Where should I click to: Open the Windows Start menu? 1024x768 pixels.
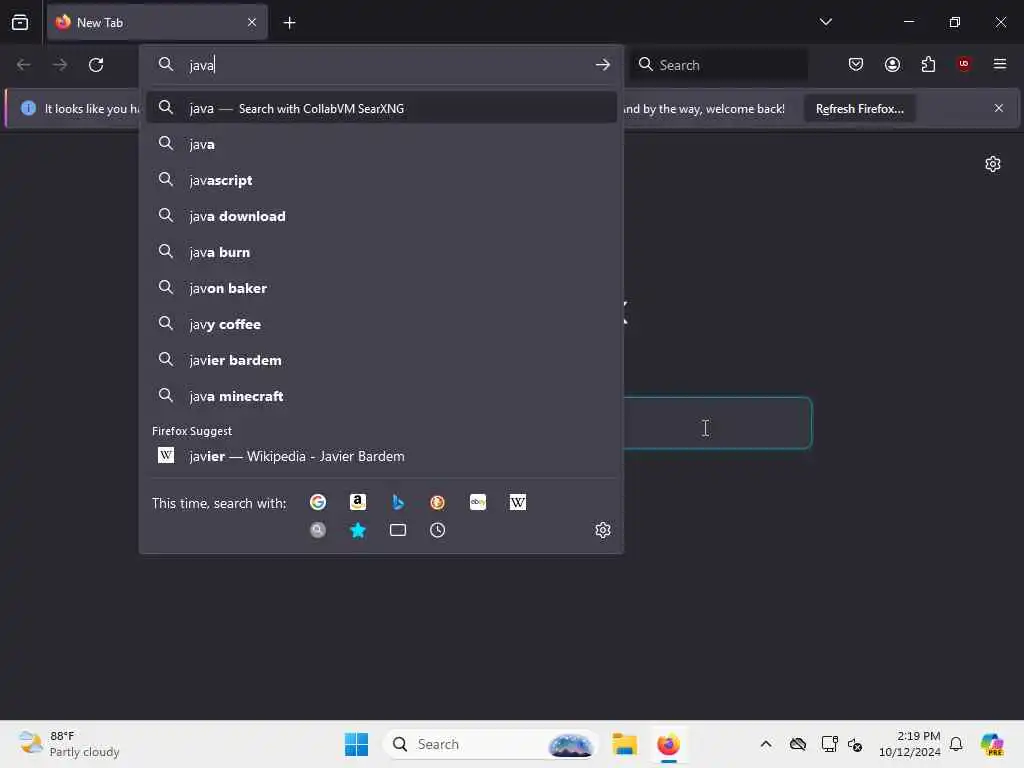point(357,744)
